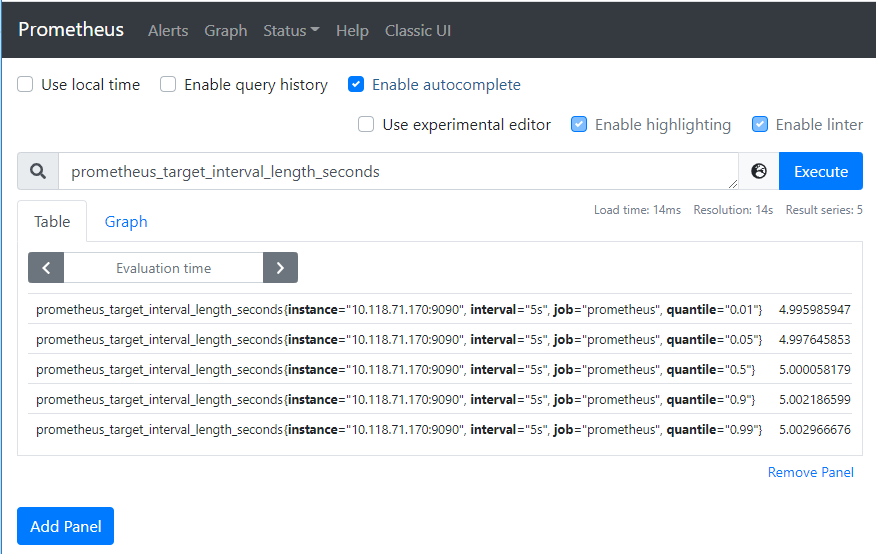Expand the Status dropdown menu

291,30
